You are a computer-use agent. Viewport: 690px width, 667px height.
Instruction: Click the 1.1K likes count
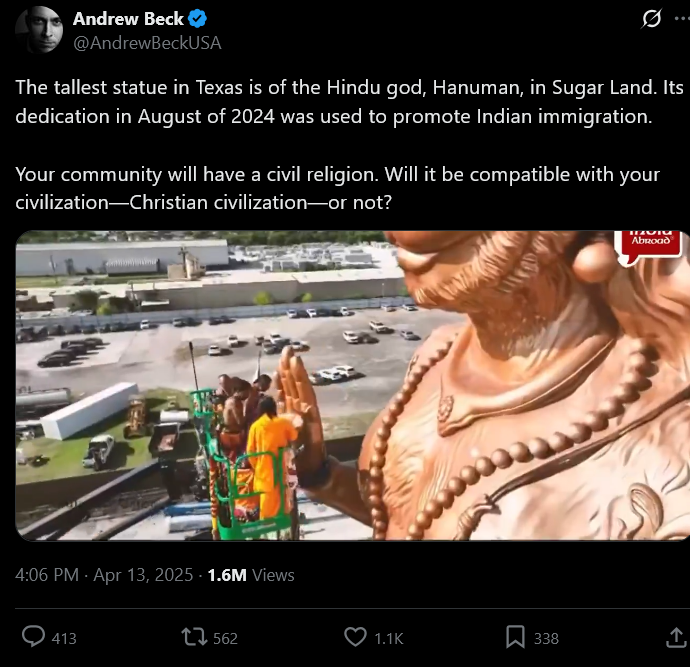point(389,638)
